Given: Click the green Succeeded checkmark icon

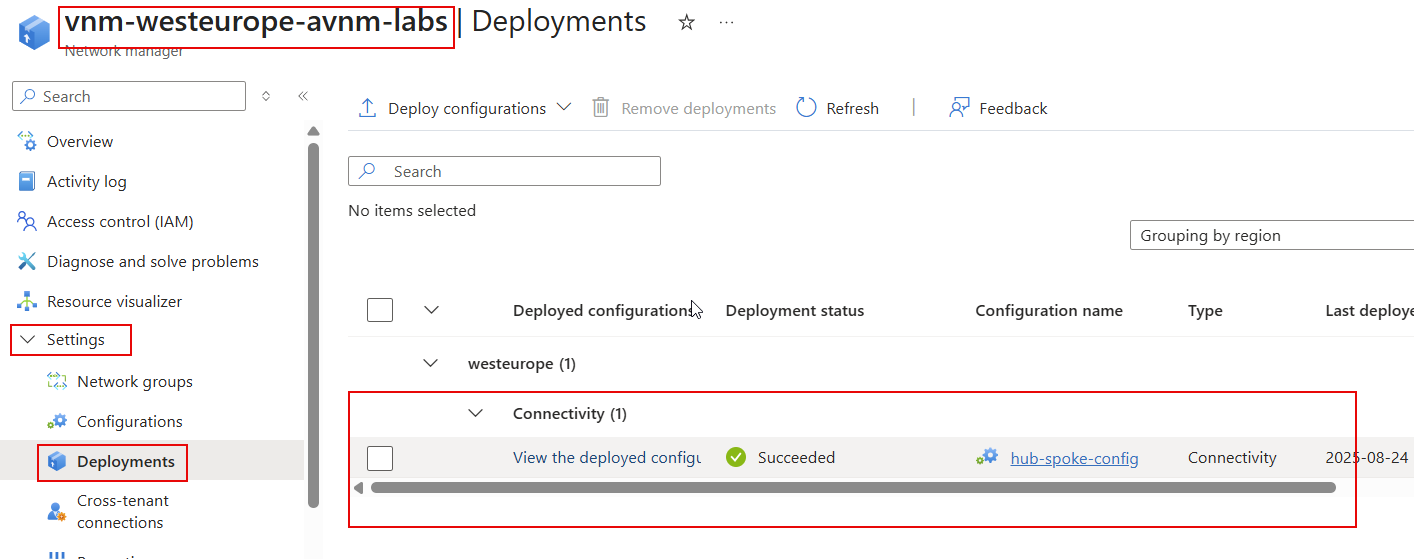Looking at the screenshot, I should pos(736,458).
